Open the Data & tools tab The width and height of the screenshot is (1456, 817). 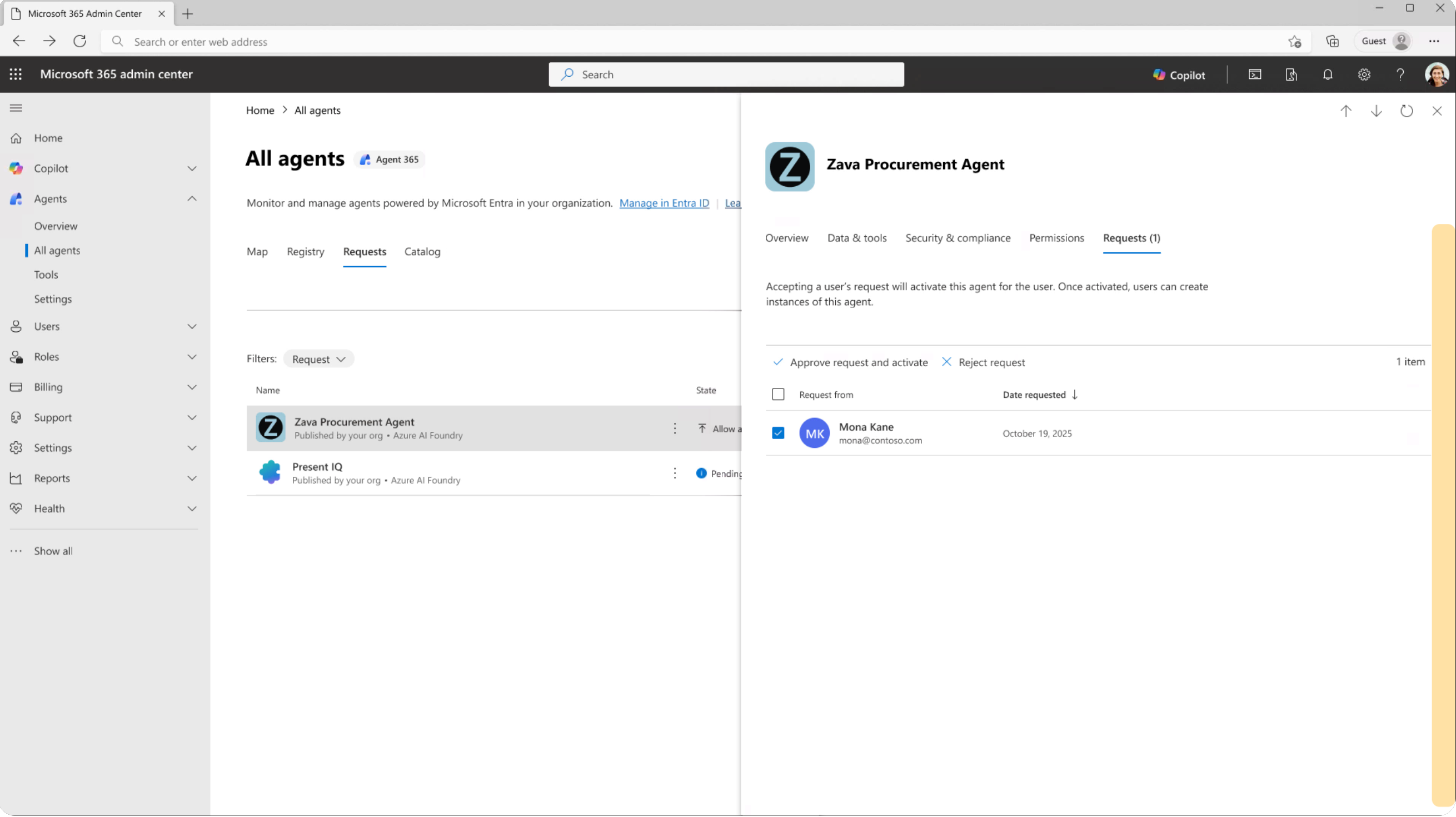click(857, 238)
